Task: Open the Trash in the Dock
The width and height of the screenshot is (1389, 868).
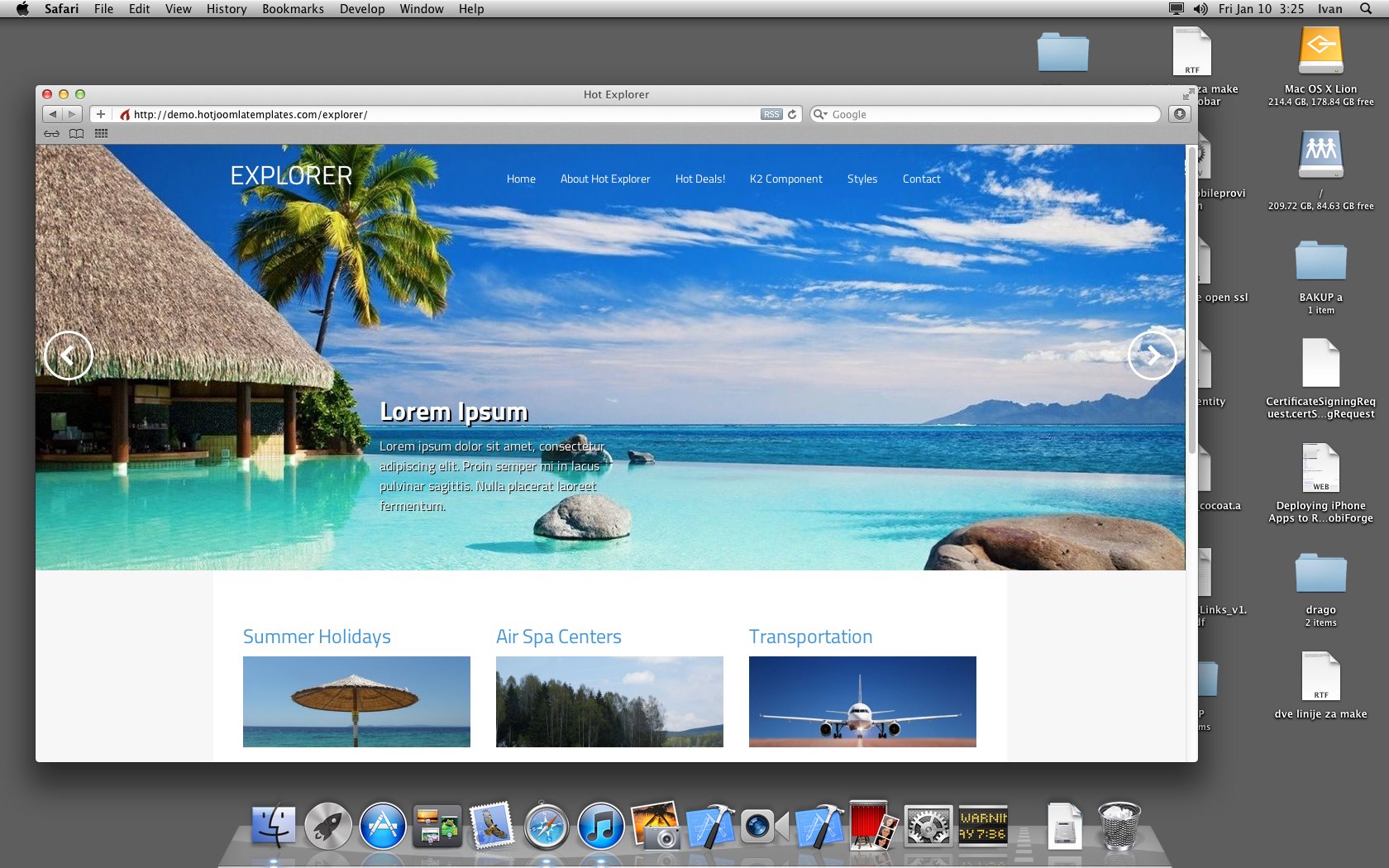Action: (x=1119, y=825)
